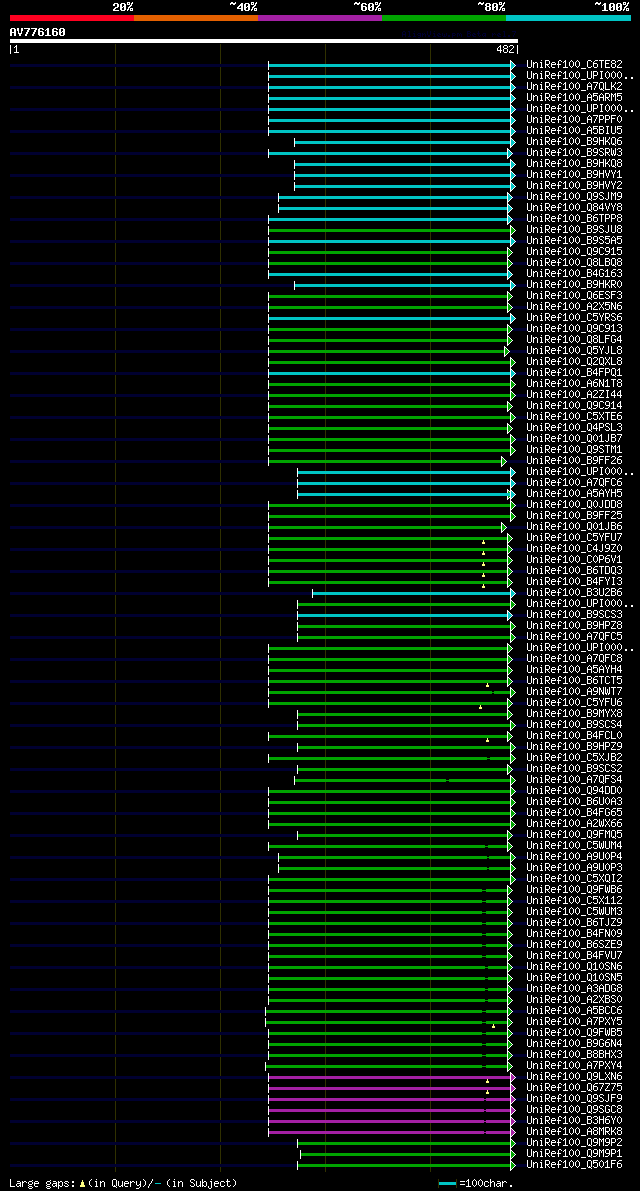This screenshot has width=640, height=1191.
Task: Click the red 20% identity legend segment
Action: pyautogui.click(x=72, y=17)
